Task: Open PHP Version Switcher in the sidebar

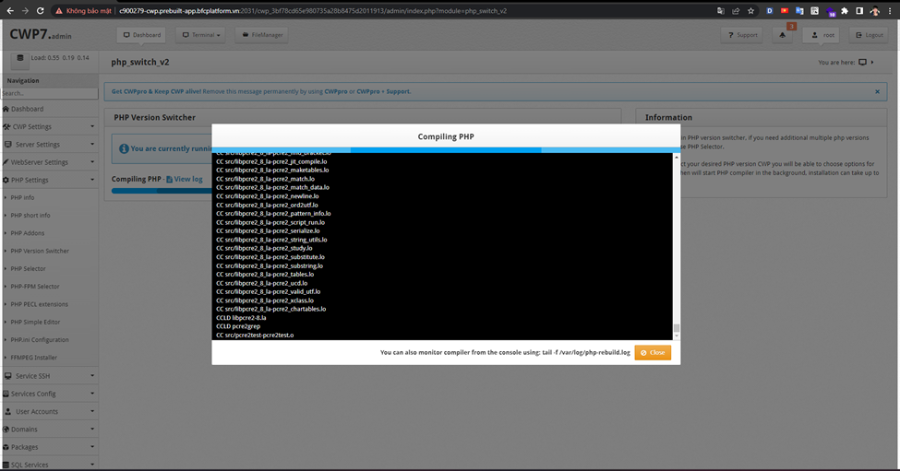Action: pos(40,251)
